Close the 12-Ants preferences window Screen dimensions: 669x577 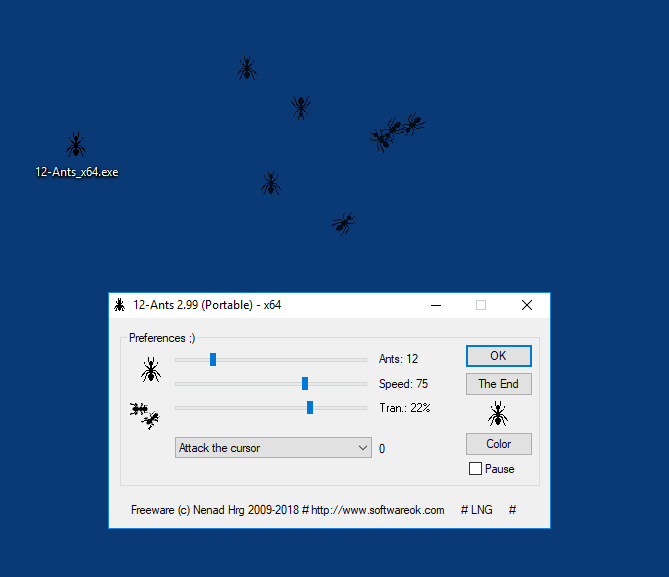click(527, 305)
